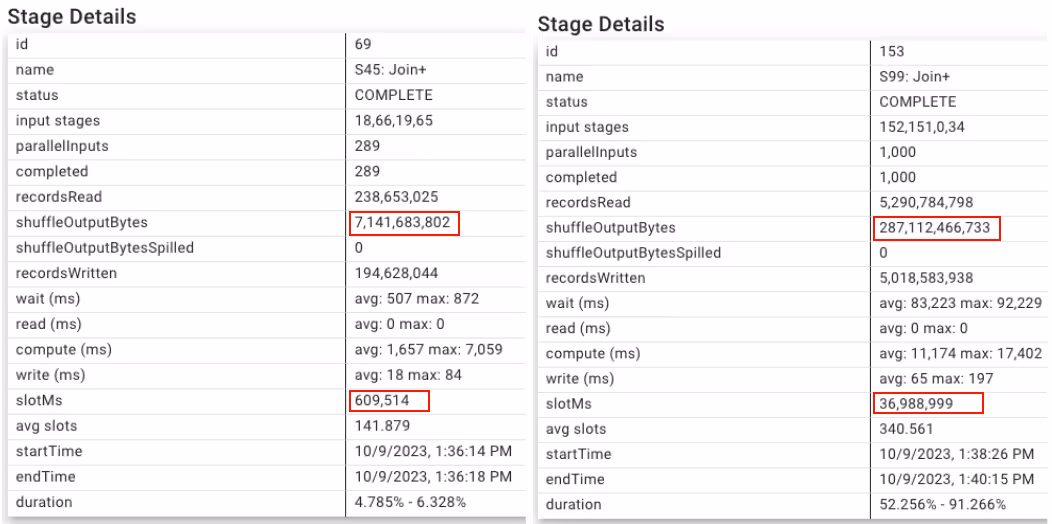Click startTime value 10/9/2023, 1:38:26 PM
Screen dimensions: 1052x524
957,455
